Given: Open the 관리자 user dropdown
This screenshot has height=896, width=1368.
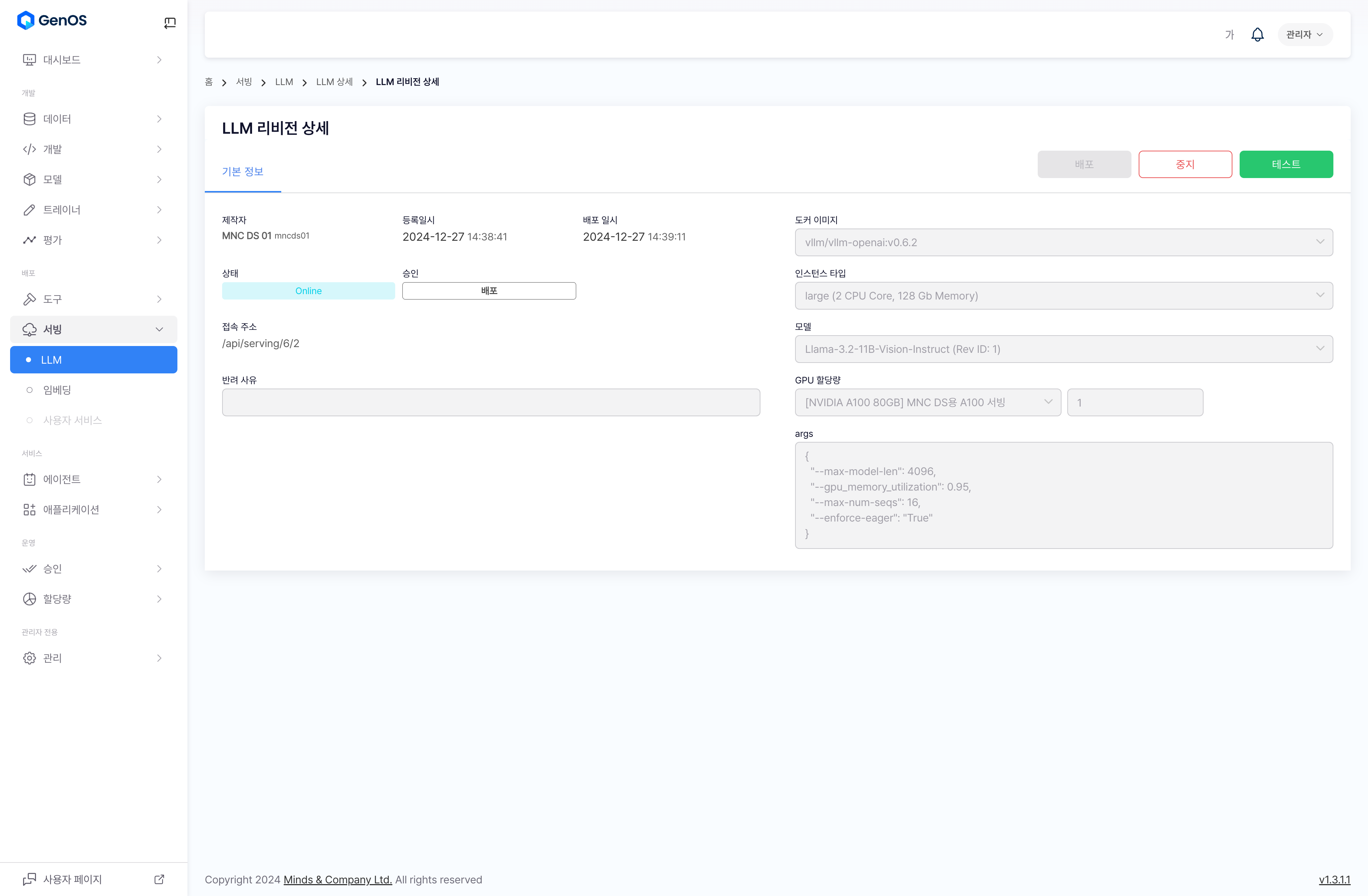Looking at the screenshot, I should 1305,35.
